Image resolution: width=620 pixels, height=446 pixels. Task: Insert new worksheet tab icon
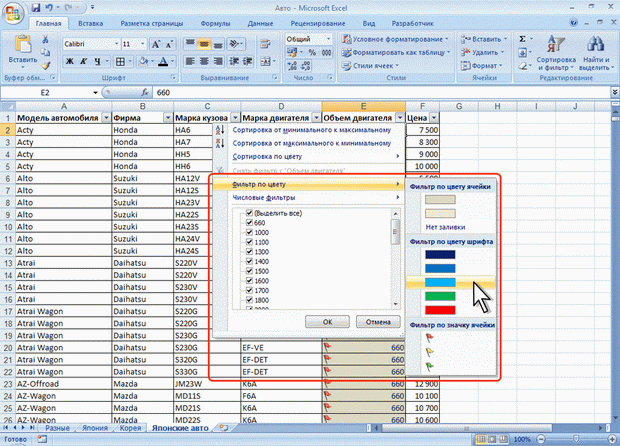[x=224, y=427]
